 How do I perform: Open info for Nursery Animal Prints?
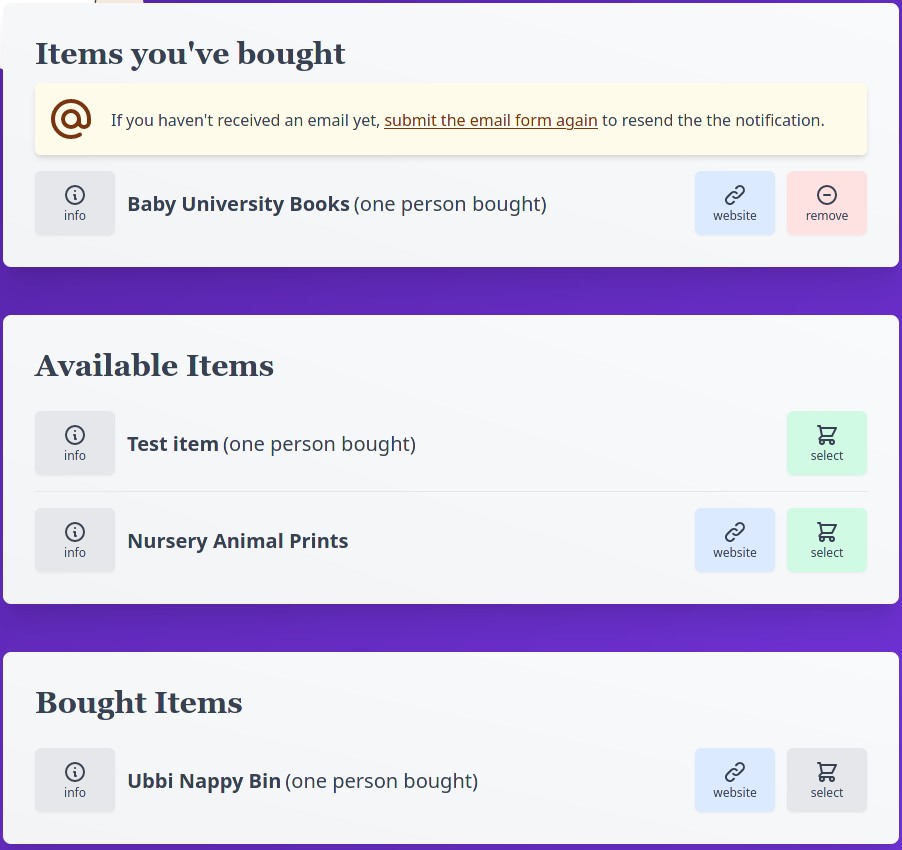[x=75, y=540]
